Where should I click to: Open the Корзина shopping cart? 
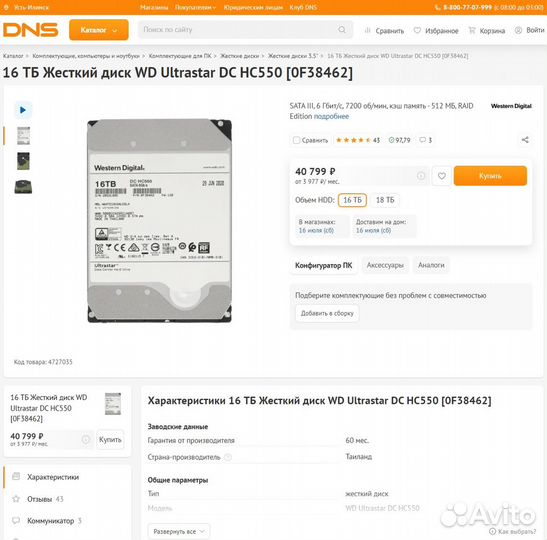tap(487, 31)
